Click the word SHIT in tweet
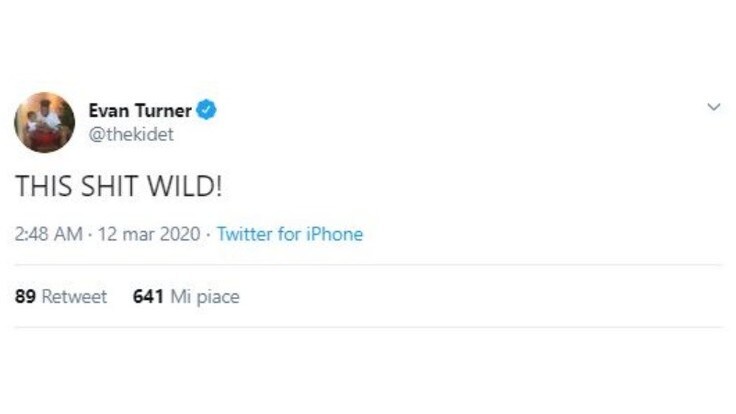 pyautogui.click(x=109, y=186)
